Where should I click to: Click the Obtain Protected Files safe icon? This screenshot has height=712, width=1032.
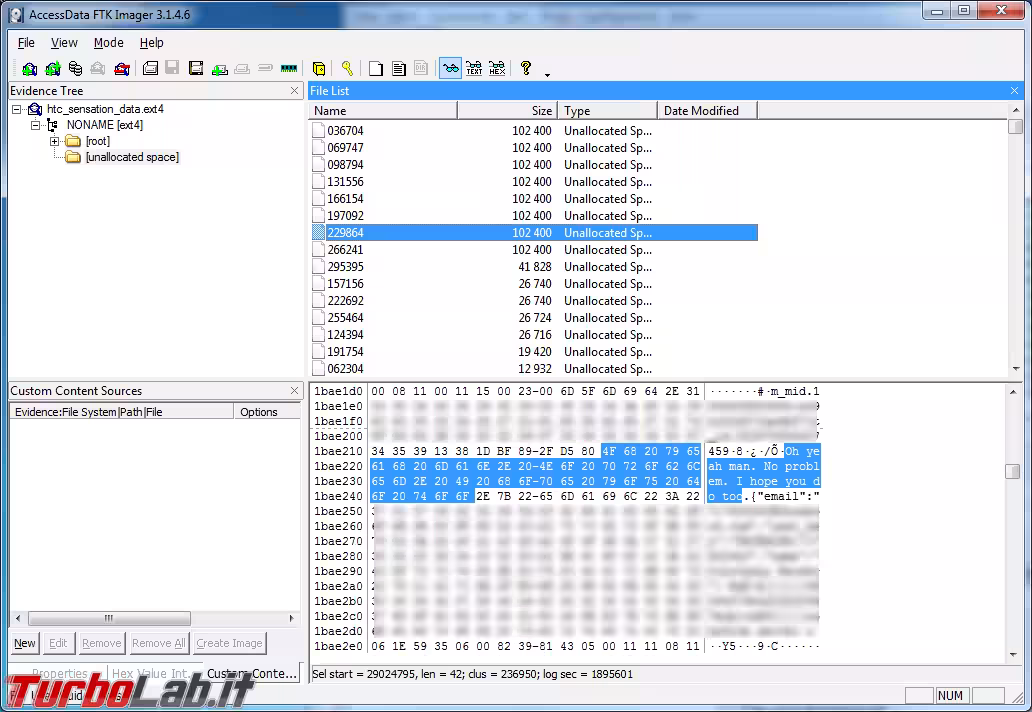point(318,68)
